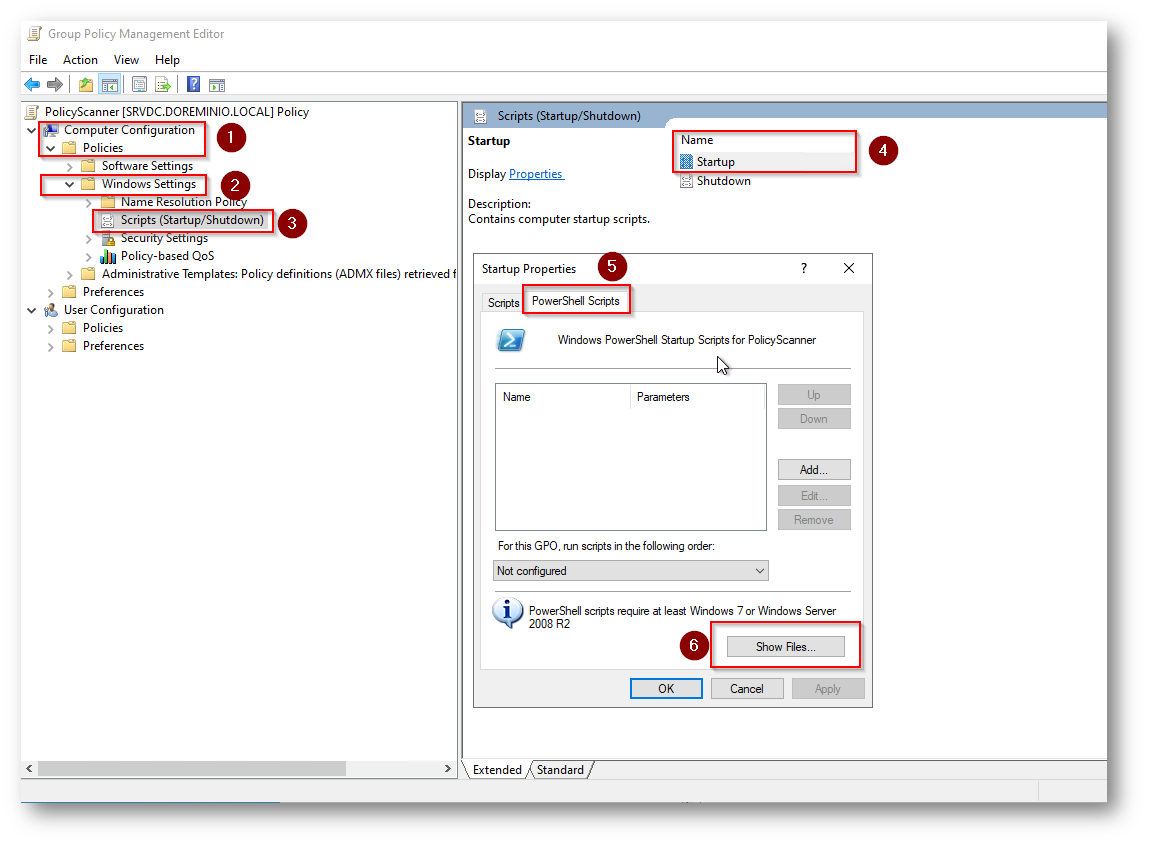Screen dimensions: 1149x845
Task: Click the Administrative Templates folder icon
Action: pos(89,274)
